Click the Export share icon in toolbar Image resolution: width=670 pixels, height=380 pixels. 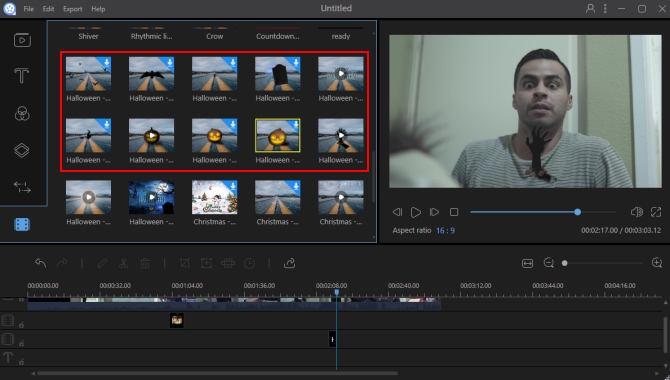click(x=289, y=263)
